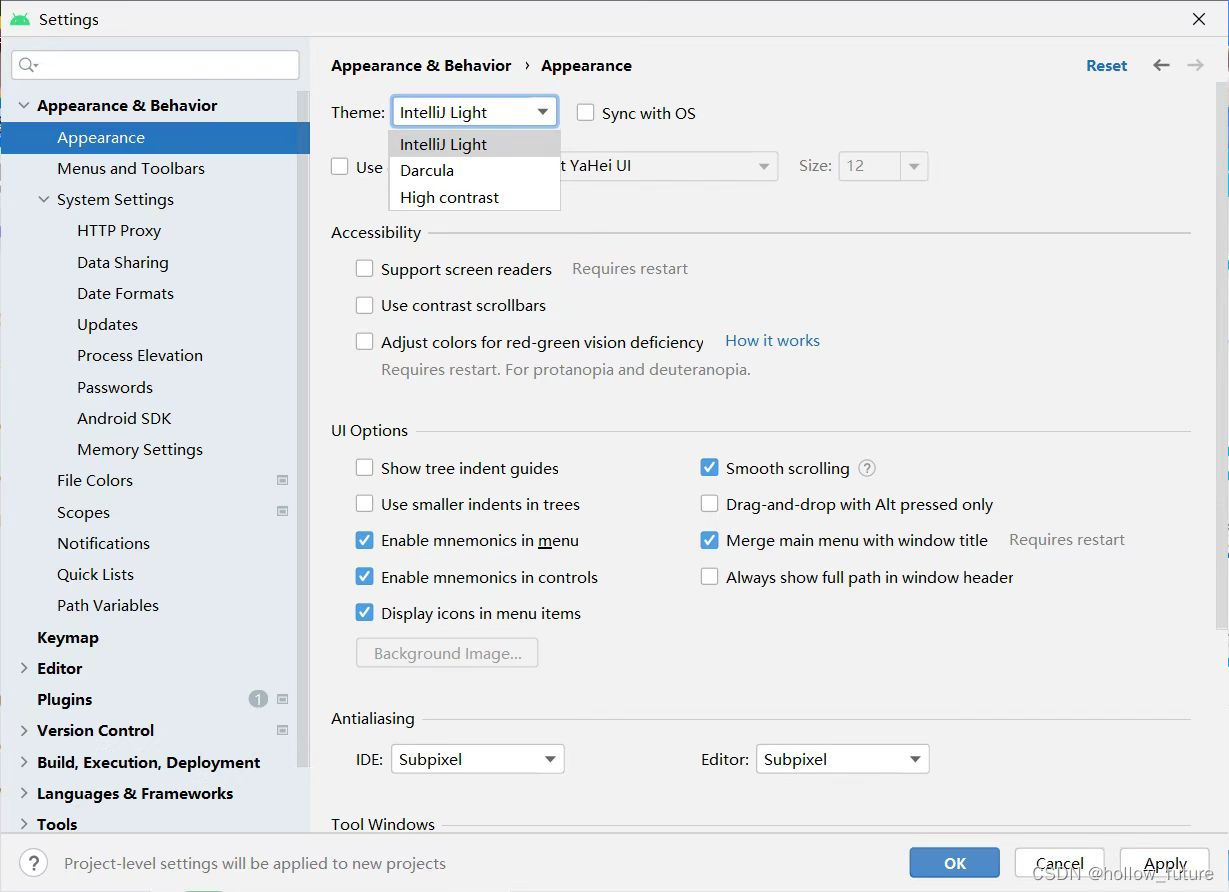Select Darcula from the theme list
Screen dimensions: 1229x892
[474, 170]
